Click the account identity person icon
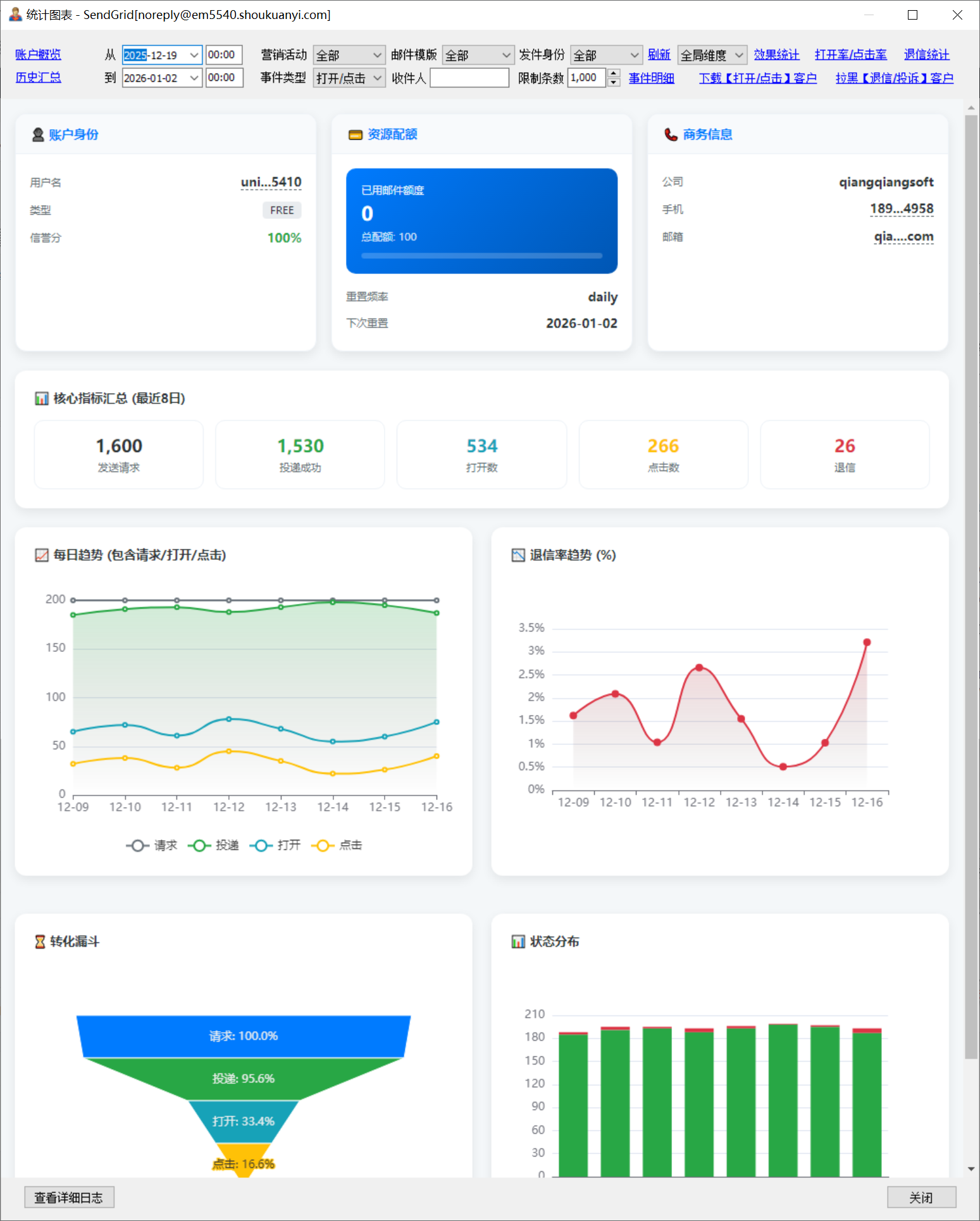980x1221 pixels. coord(37,134)
